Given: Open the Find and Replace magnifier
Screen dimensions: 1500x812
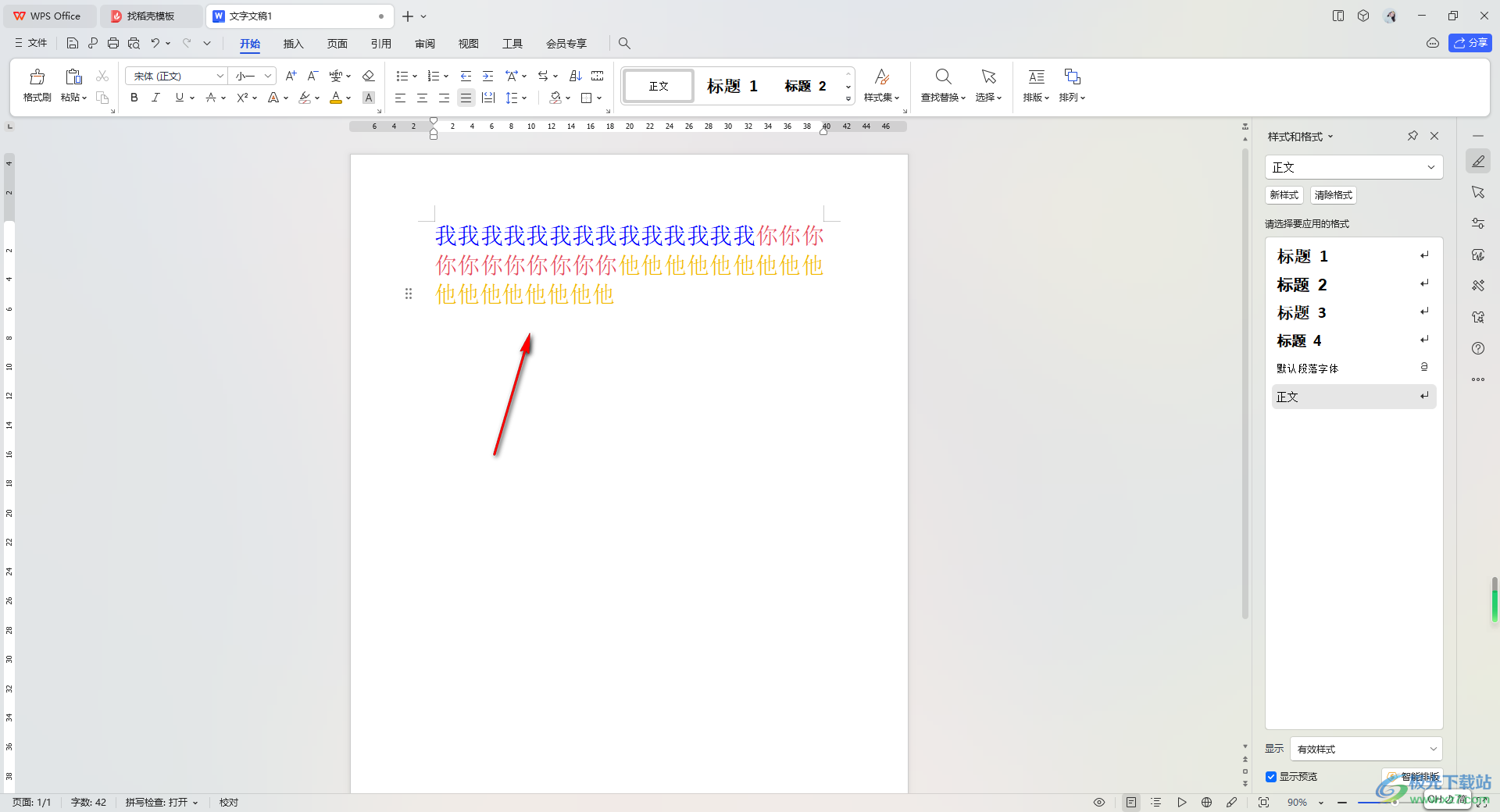Looking at the screenshot, I should click(943, 77).
